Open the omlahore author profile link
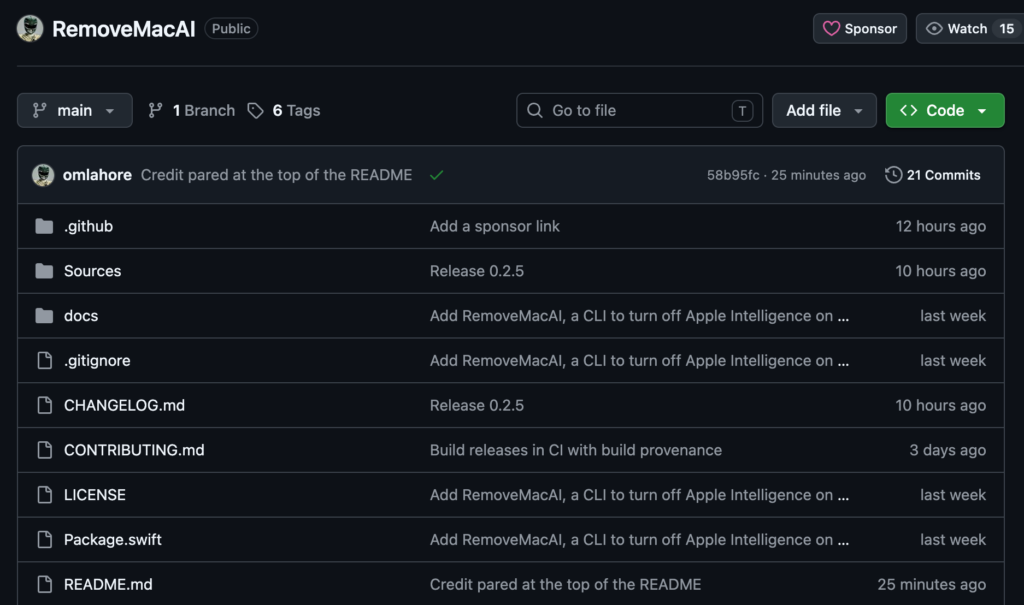This screenshot has width=1024, height=605. click(97, 175)
